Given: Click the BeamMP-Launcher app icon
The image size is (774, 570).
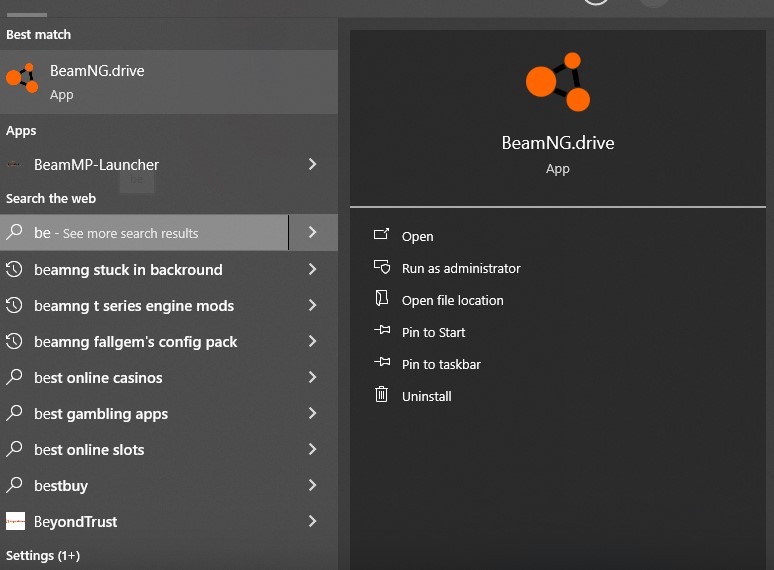Looking at the screenshot, I should 14,165.
